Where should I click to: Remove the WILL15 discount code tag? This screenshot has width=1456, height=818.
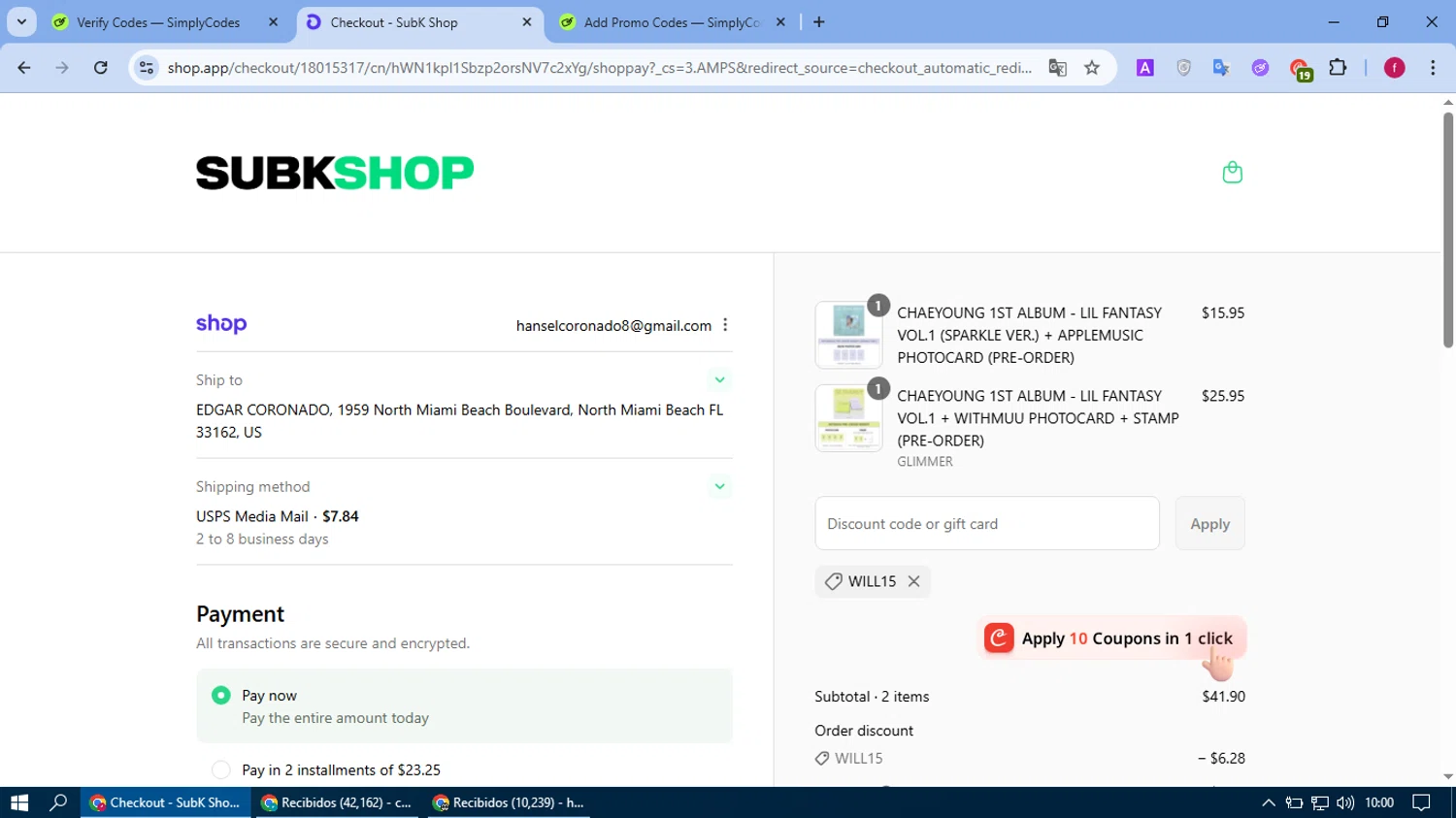click(x=913, y=581)
